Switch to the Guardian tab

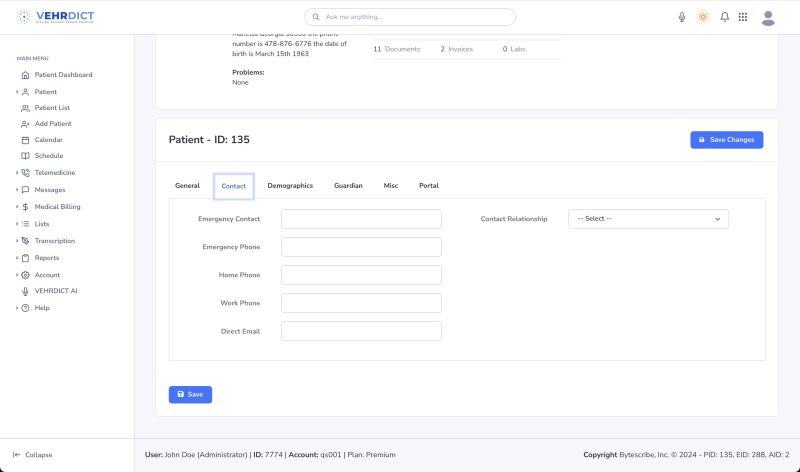[x=348, y=186]
